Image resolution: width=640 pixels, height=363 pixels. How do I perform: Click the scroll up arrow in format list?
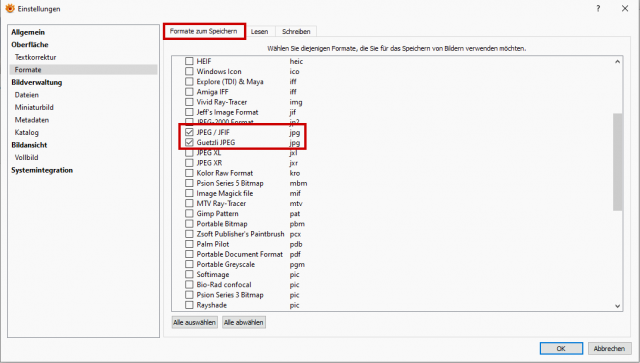(x=618, y=62)
